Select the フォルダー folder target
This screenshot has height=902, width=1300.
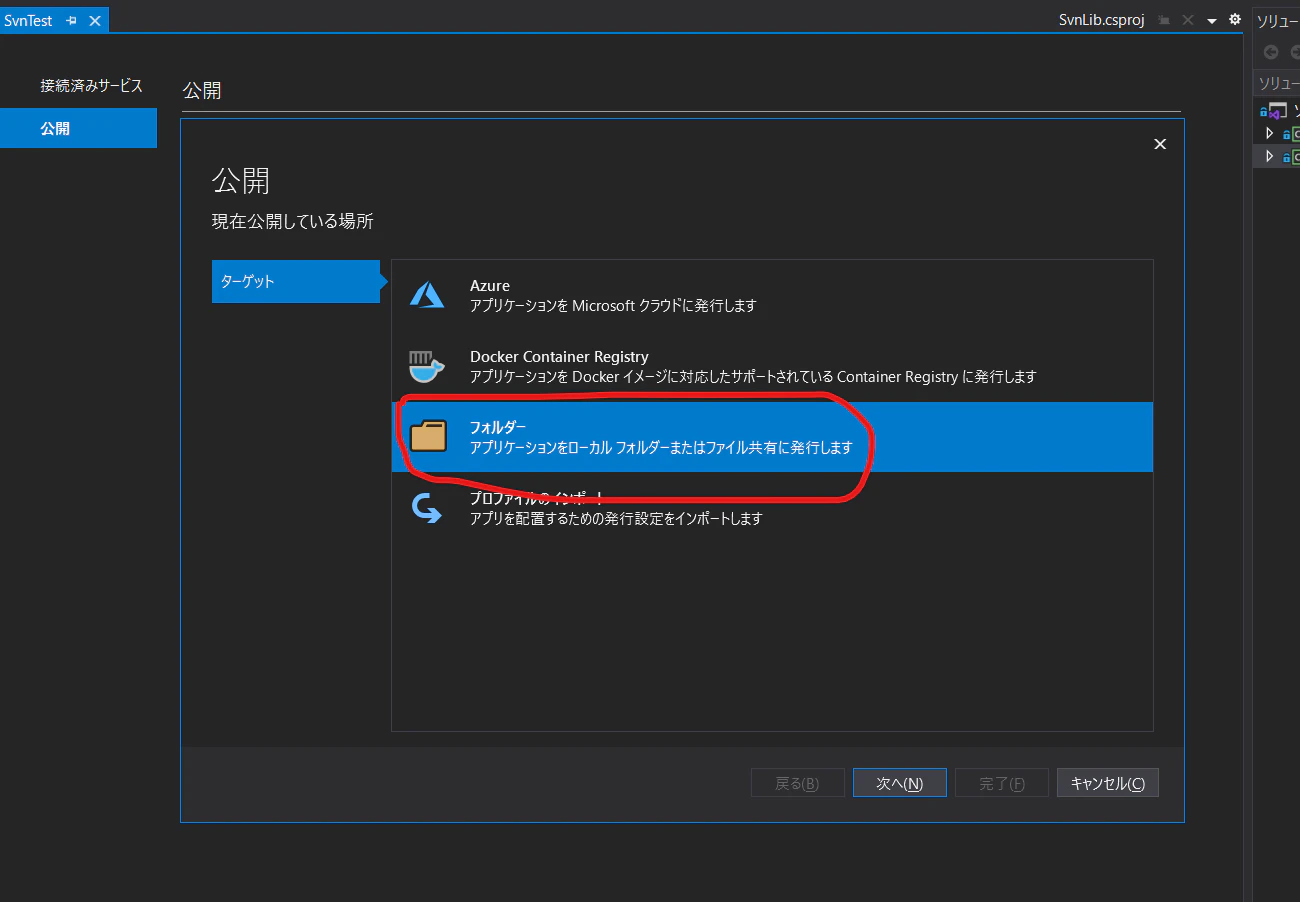pyautogui.click(x=772, y=437)
